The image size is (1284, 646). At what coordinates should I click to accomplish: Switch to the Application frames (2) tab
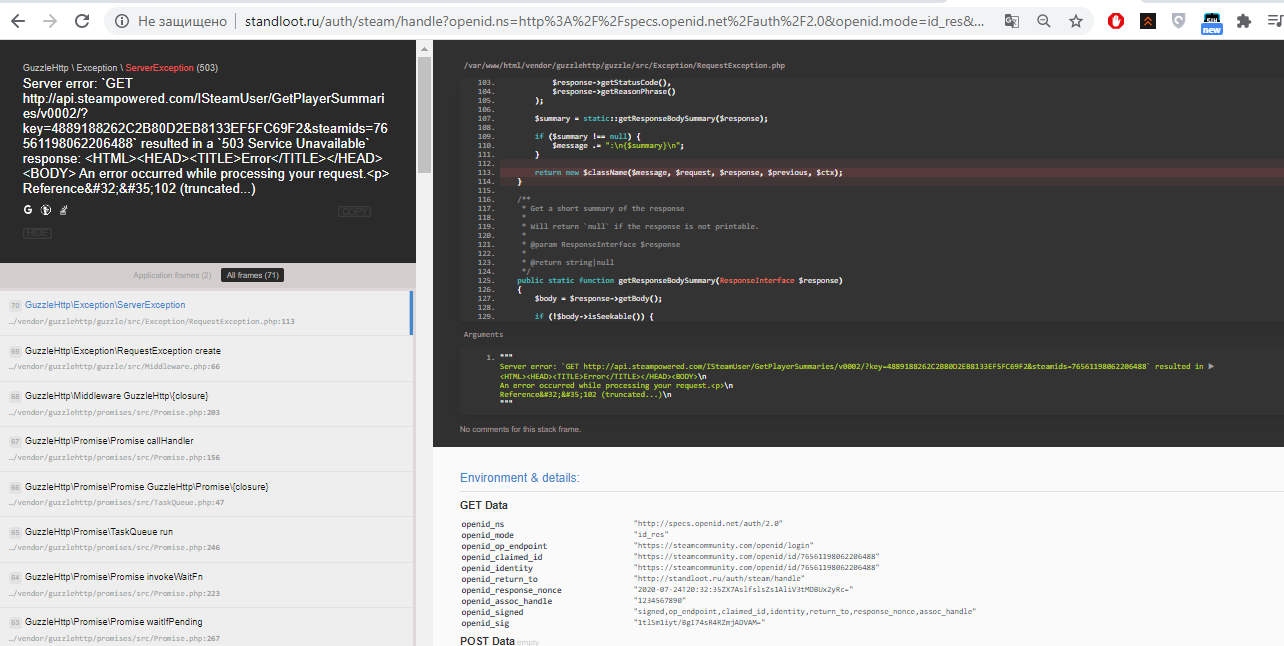point(172,275)
